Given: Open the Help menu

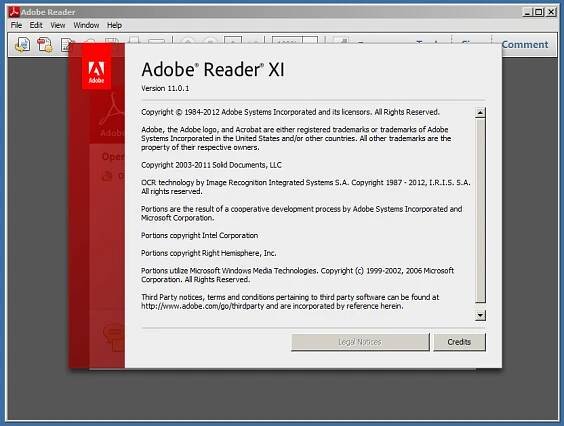Looking at the screenshot, I should click(x=114, y=25).
